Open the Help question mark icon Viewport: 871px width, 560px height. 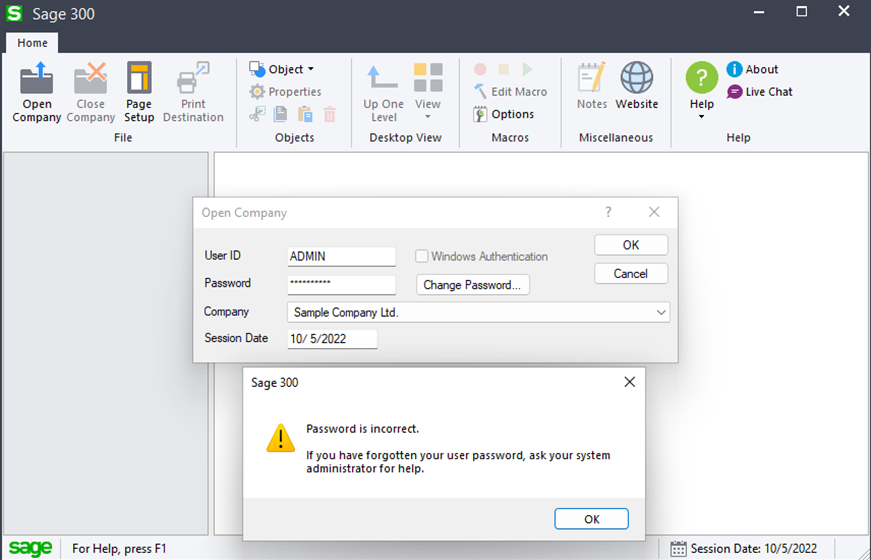pos(702,77)
